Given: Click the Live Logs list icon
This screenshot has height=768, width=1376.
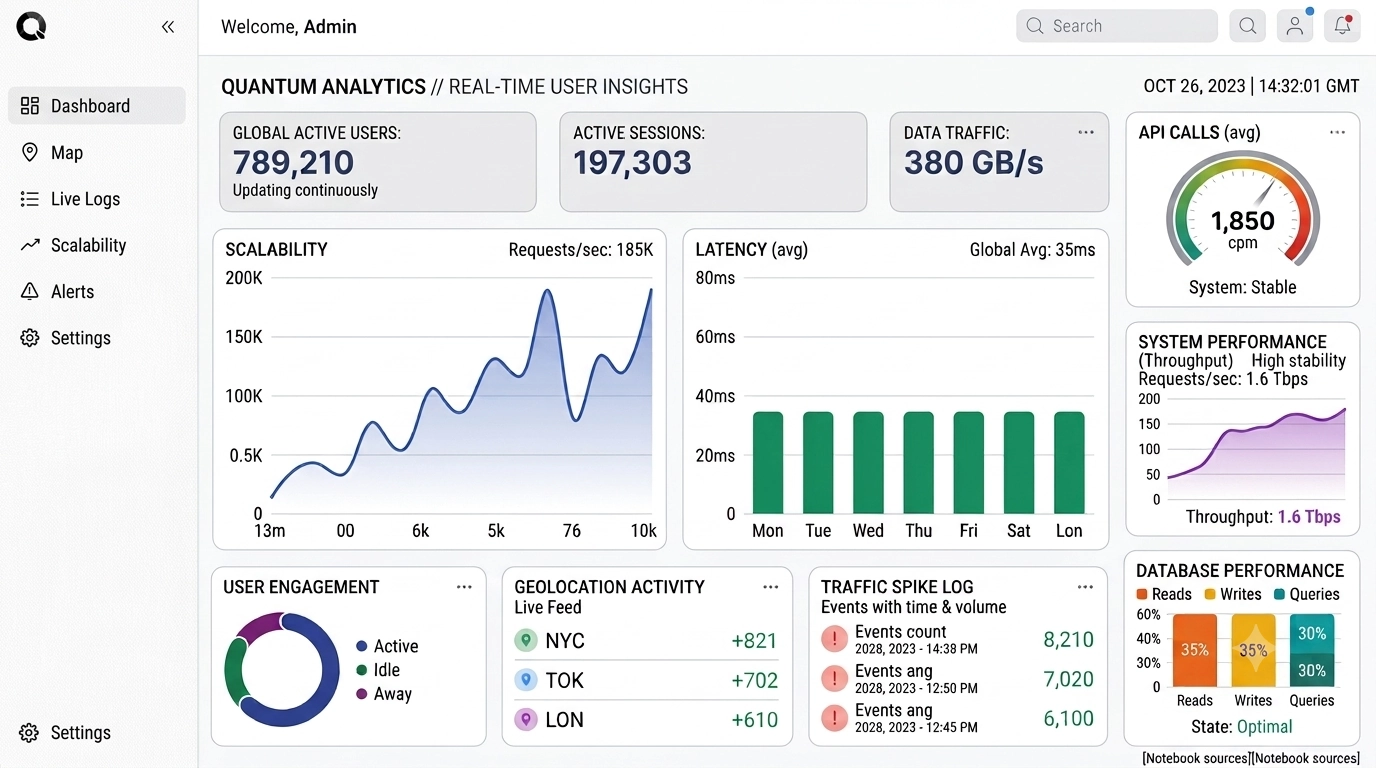Looking at the screenshot, I should [x=30, y=199].
